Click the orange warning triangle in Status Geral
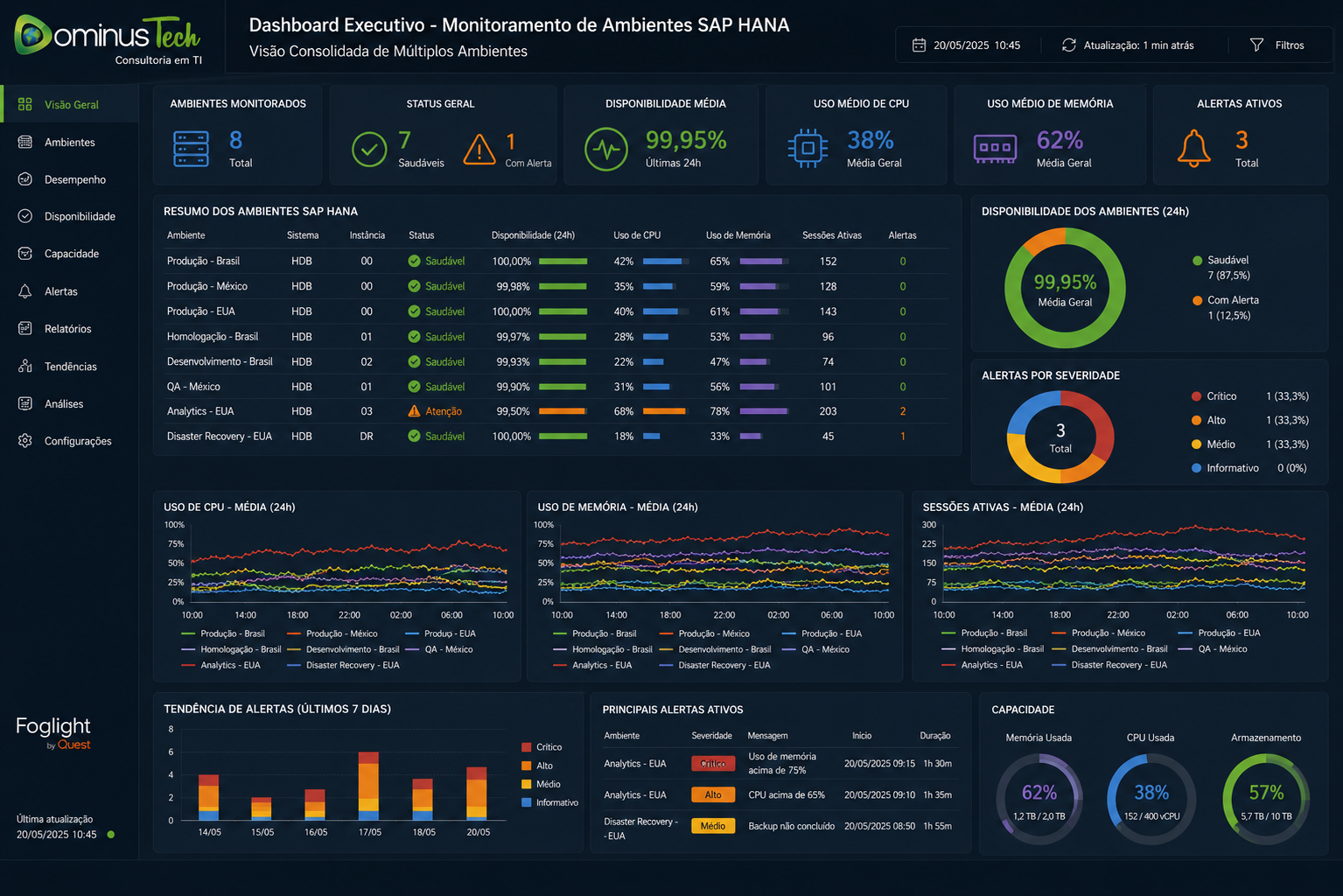This screenshot has width=1343, height=896. tap(479, 150)
